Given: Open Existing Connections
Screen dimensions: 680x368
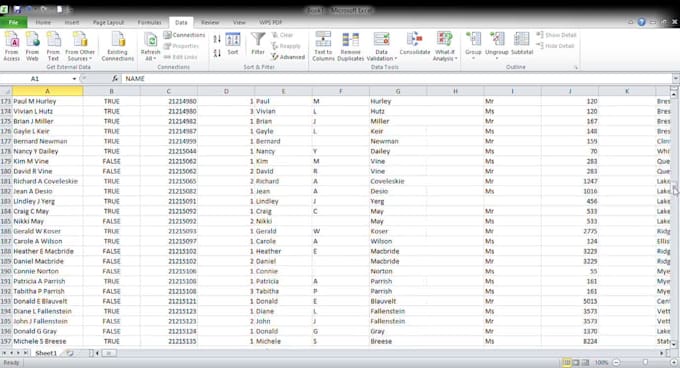Looking at the screenshot, I should (x=118, y=46).
